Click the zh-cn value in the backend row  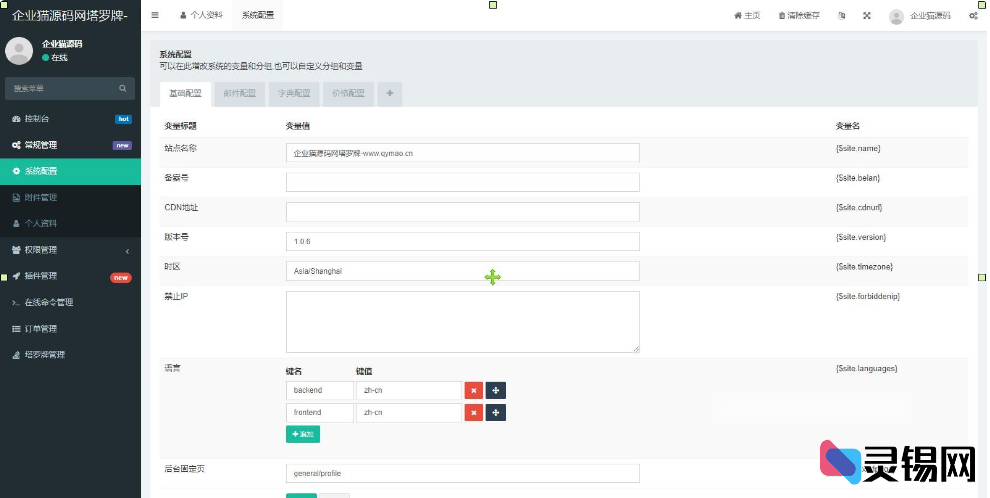(409, 390)
